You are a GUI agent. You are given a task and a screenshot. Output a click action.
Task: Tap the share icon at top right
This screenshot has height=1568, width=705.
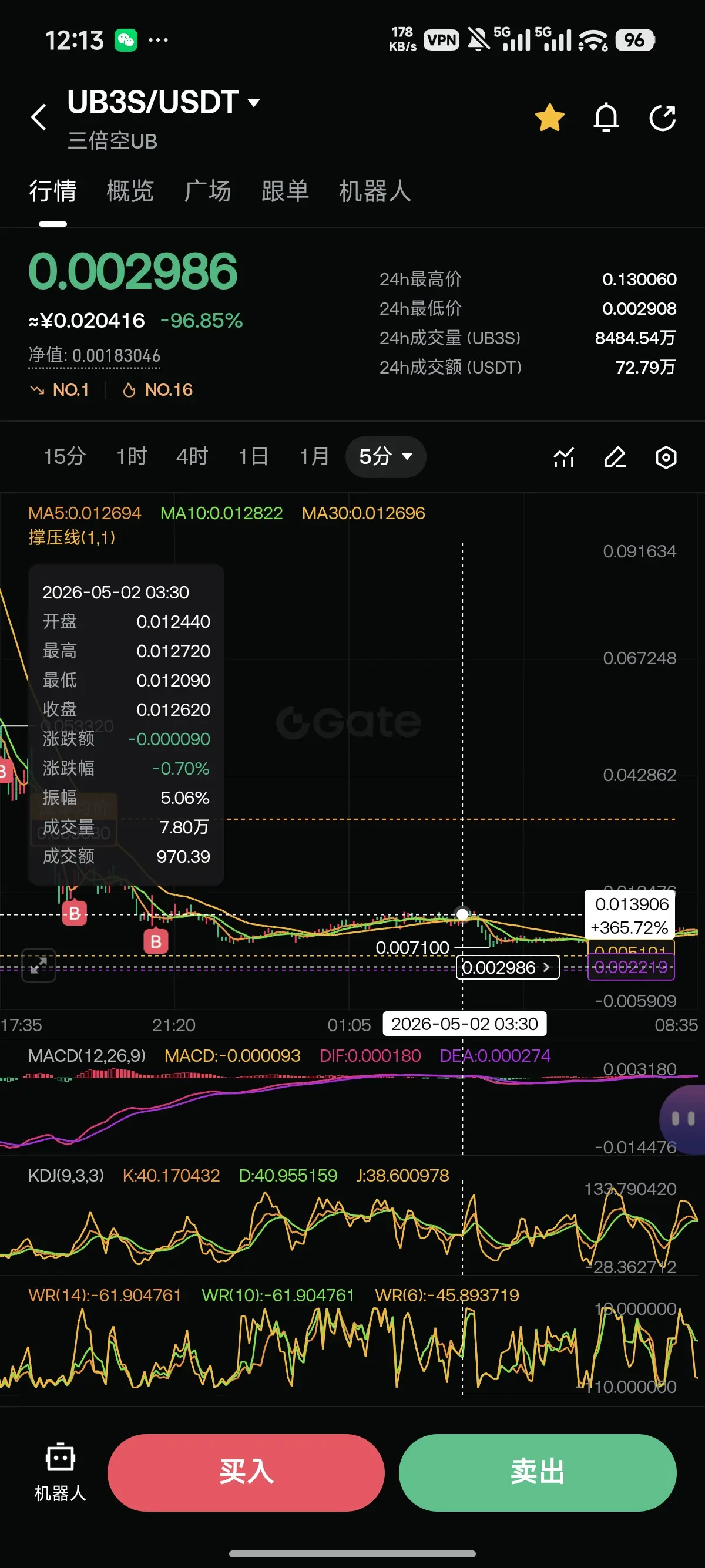coord(662,117)
